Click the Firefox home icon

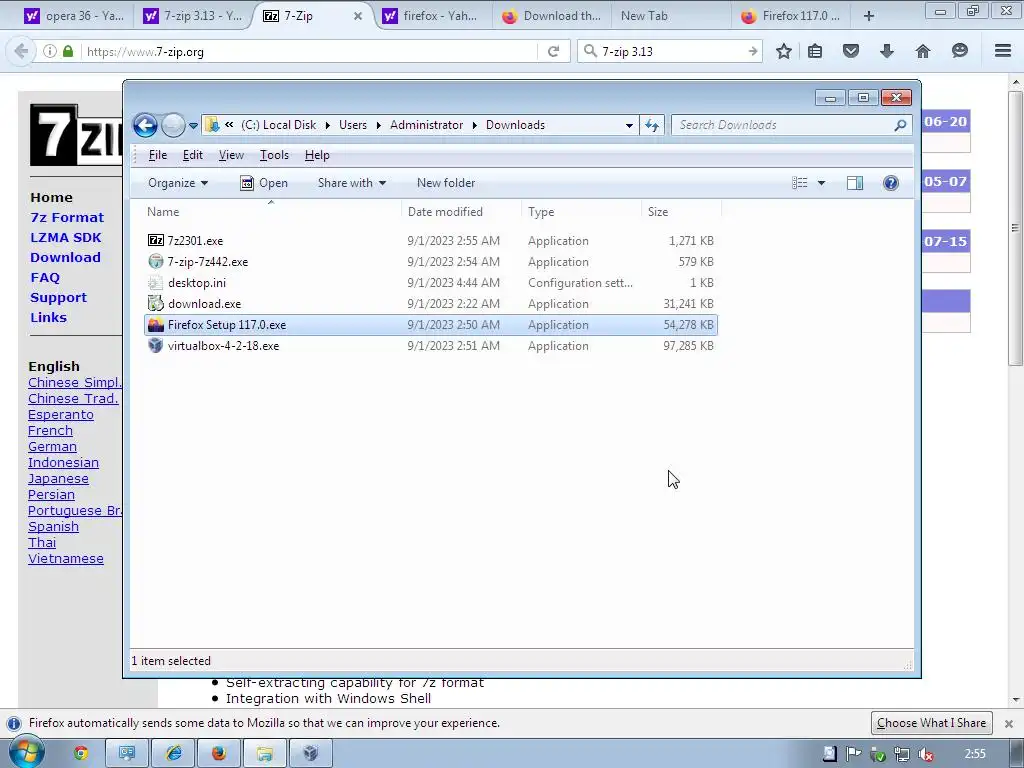point(922,51)
